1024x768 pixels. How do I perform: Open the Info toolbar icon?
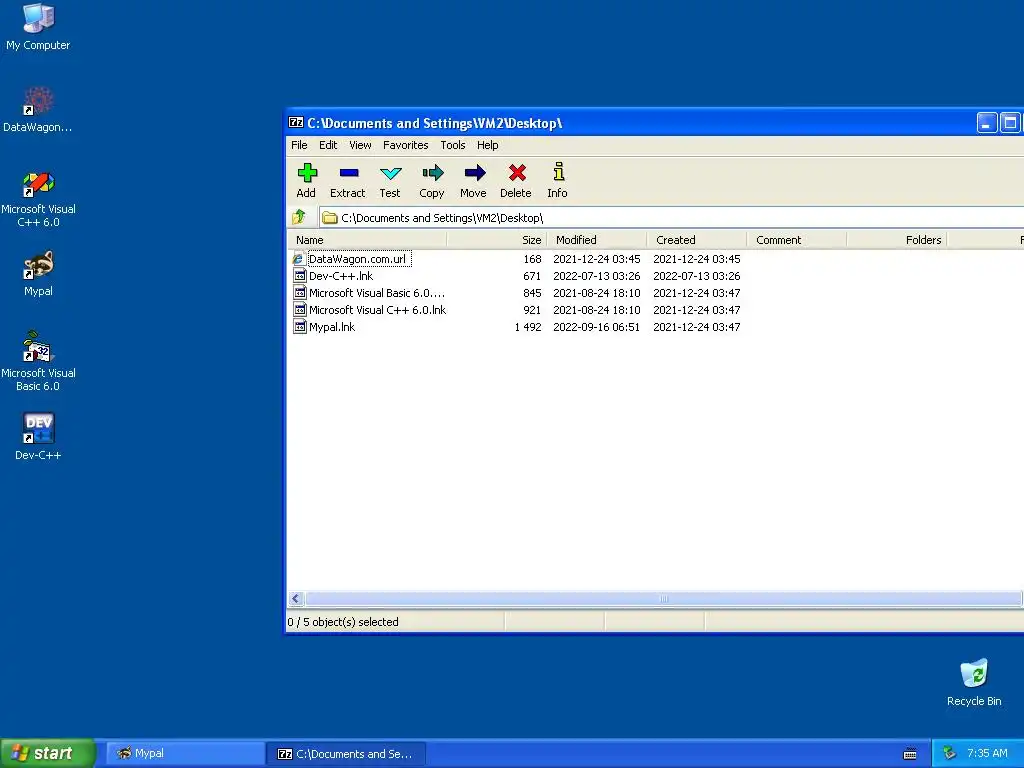[558, 172]
